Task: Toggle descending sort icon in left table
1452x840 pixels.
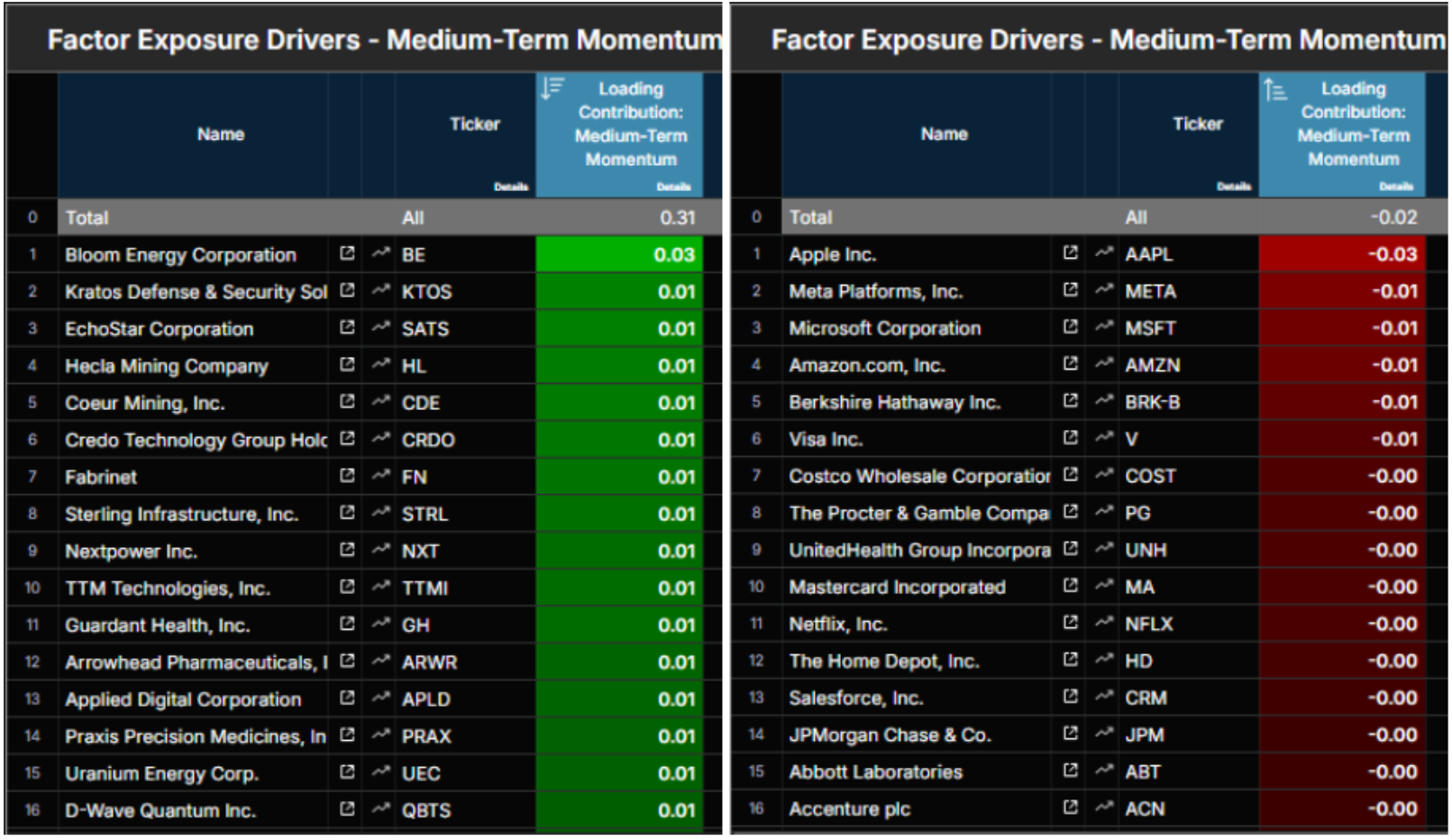Action: [x=552, y=88]
